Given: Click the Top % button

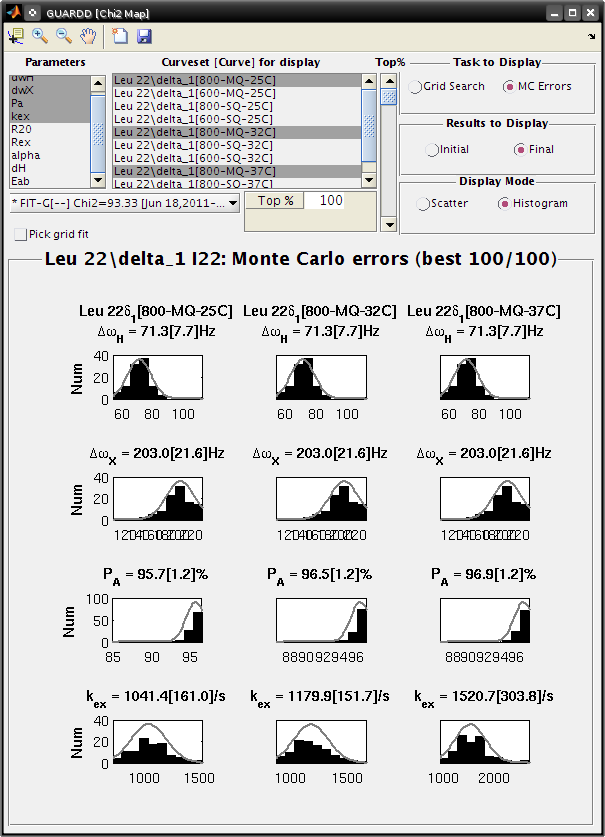Looking at the screenshot, I should (x=275, y=201).
